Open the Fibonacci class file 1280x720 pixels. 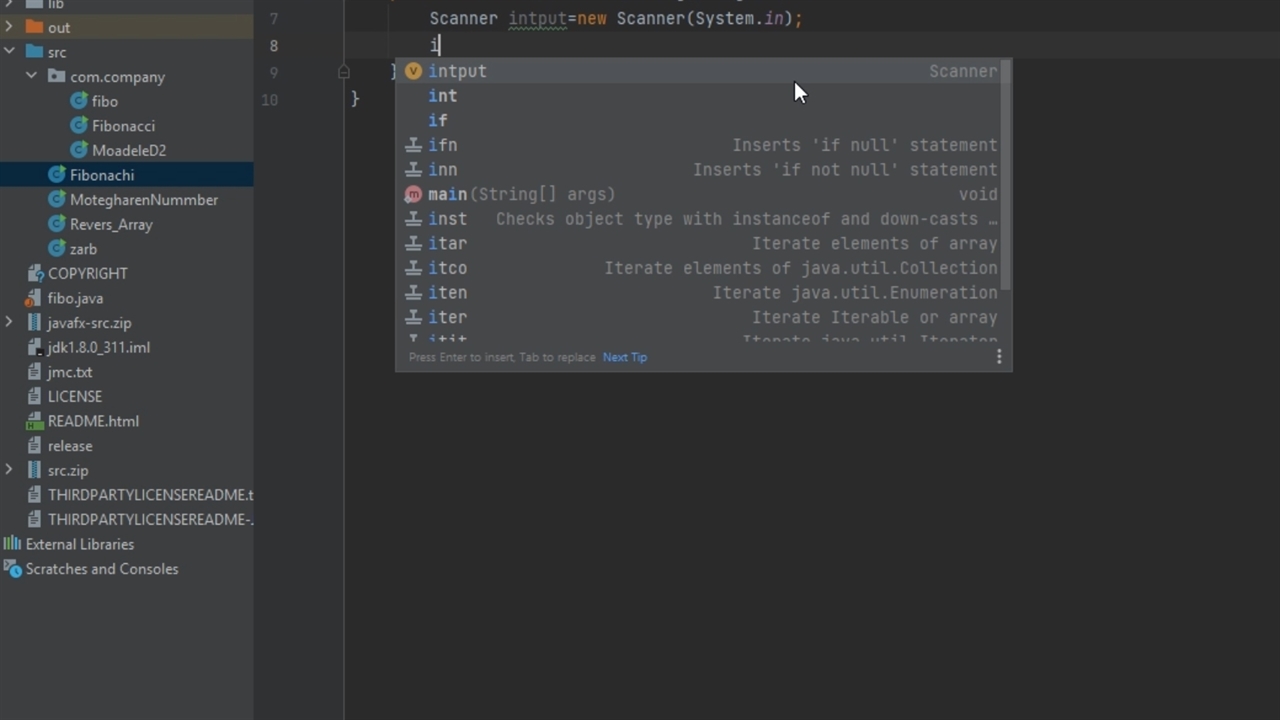coord(123,126)
